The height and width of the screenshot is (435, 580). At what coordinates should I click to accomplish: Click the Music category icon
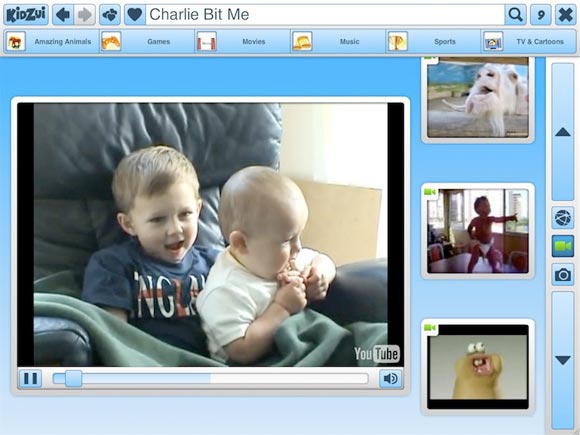[302, 41]
